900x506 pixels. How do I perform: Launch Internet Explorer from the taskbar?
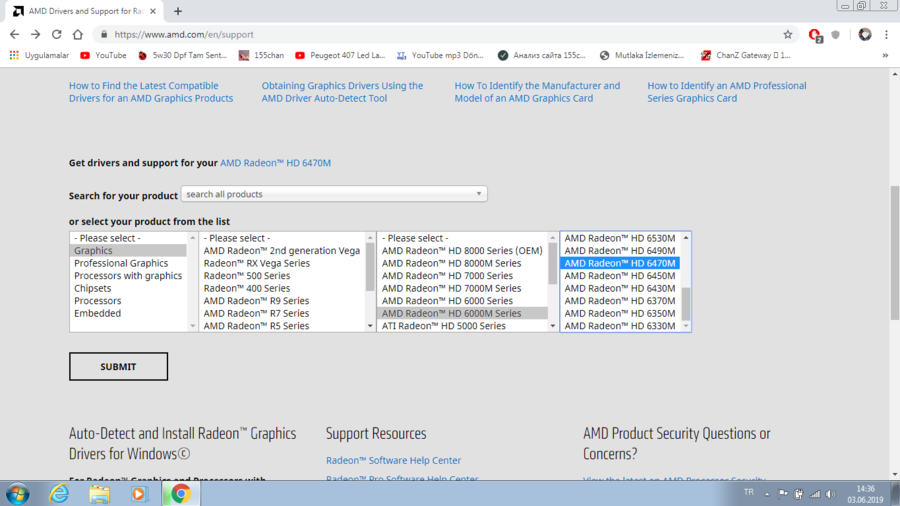pos(59,493)
